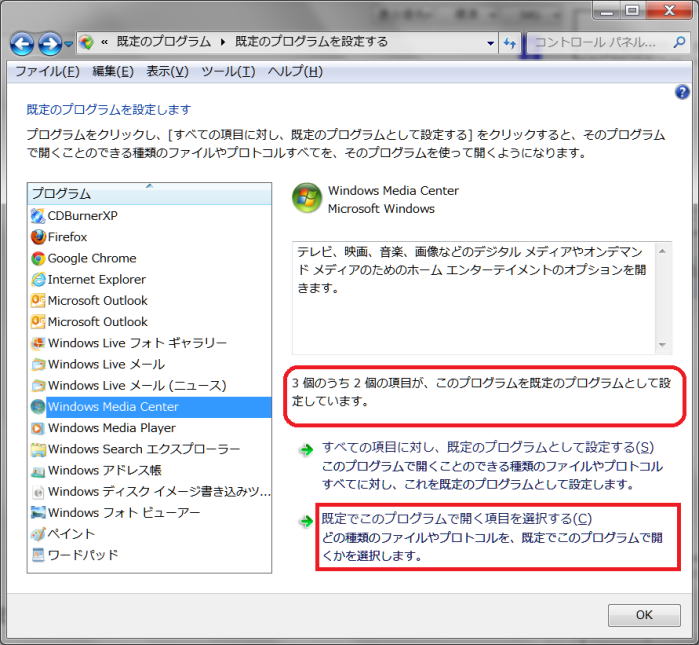Open the ファイル(F) menu
The width and height of the screenshot is (699, 645).
[48, 71]
